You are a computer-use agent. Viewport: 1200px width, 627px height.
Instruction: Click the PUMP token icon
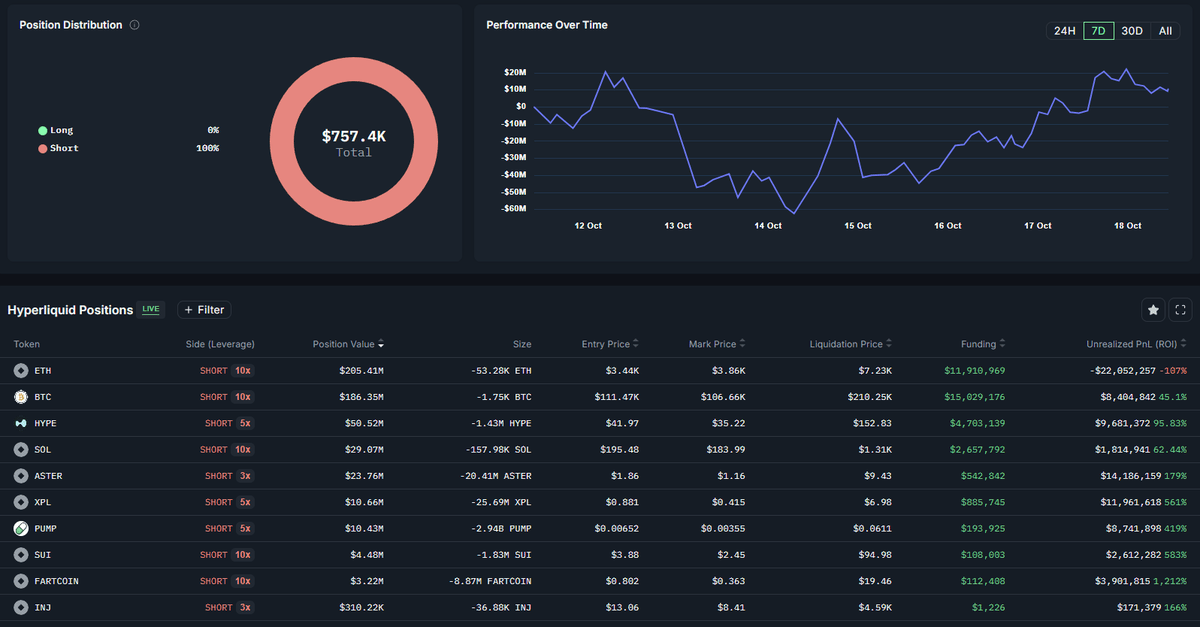pos(20,528)
